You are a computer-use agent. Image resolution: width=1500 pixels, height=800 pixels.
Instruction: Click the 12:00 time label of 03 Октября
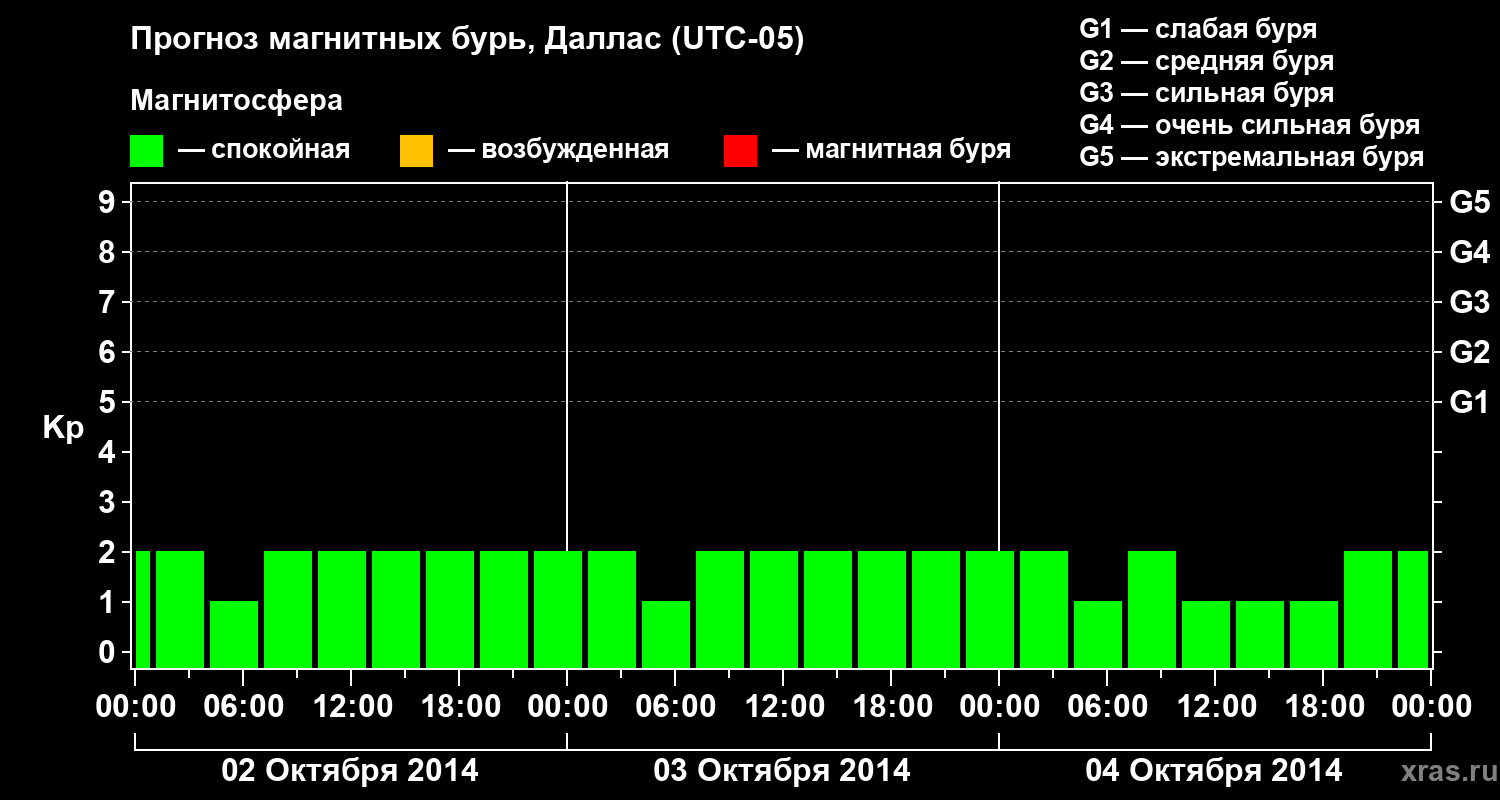point(783,707)
